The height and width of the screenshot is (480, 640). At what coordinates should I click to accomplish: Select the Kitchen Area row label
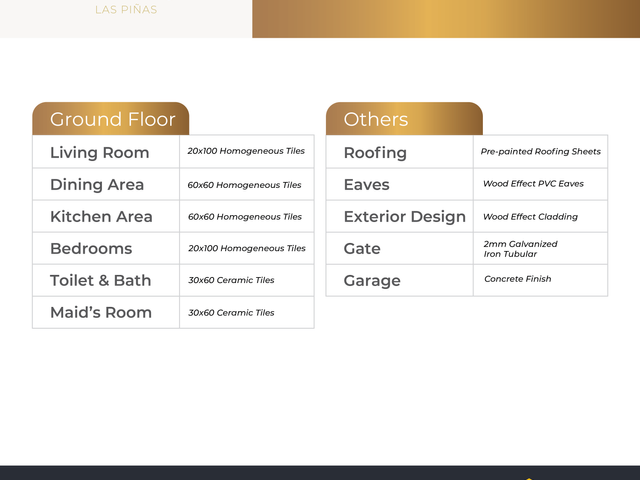tap(101, 216)
